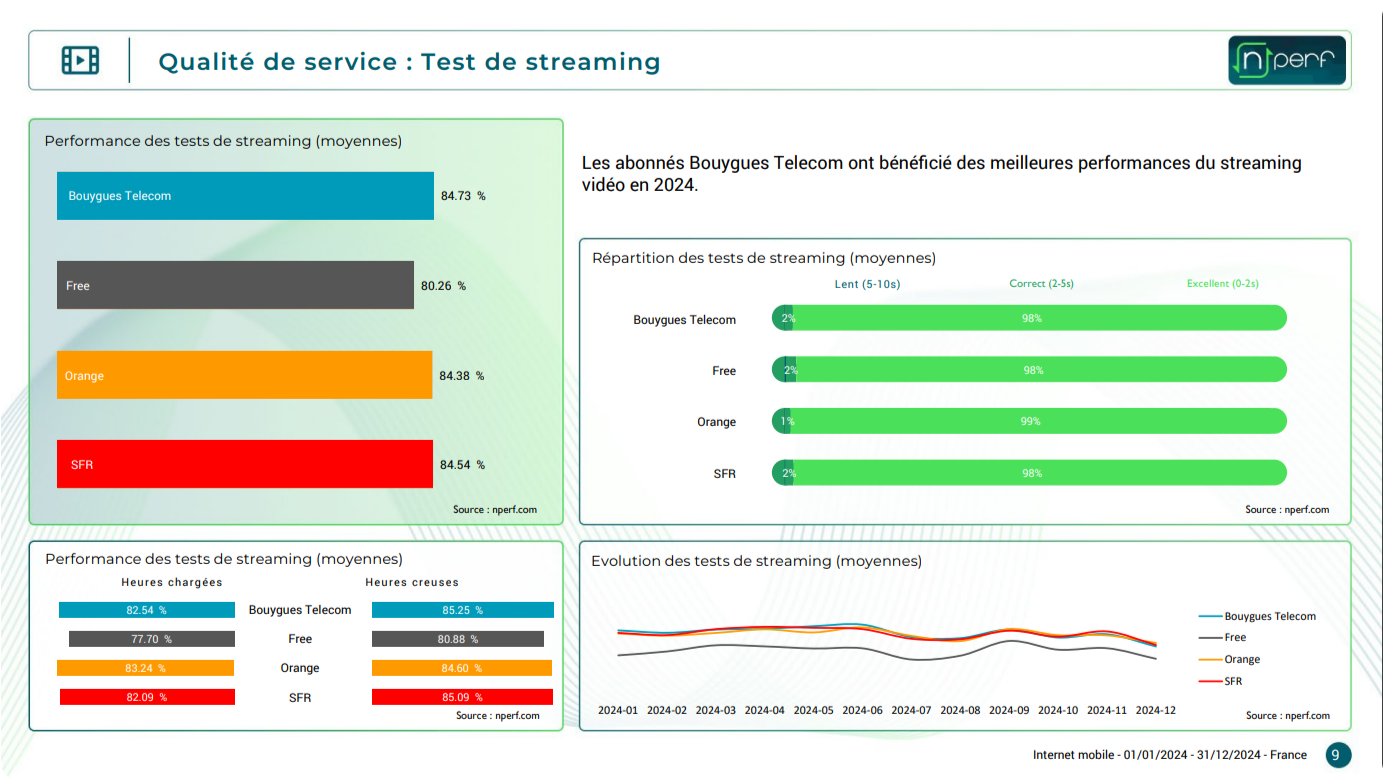Screen dimensions: 1383x779
Task: Click the Excellent (0-2s) legend label
Action: tap(1222, 284)
